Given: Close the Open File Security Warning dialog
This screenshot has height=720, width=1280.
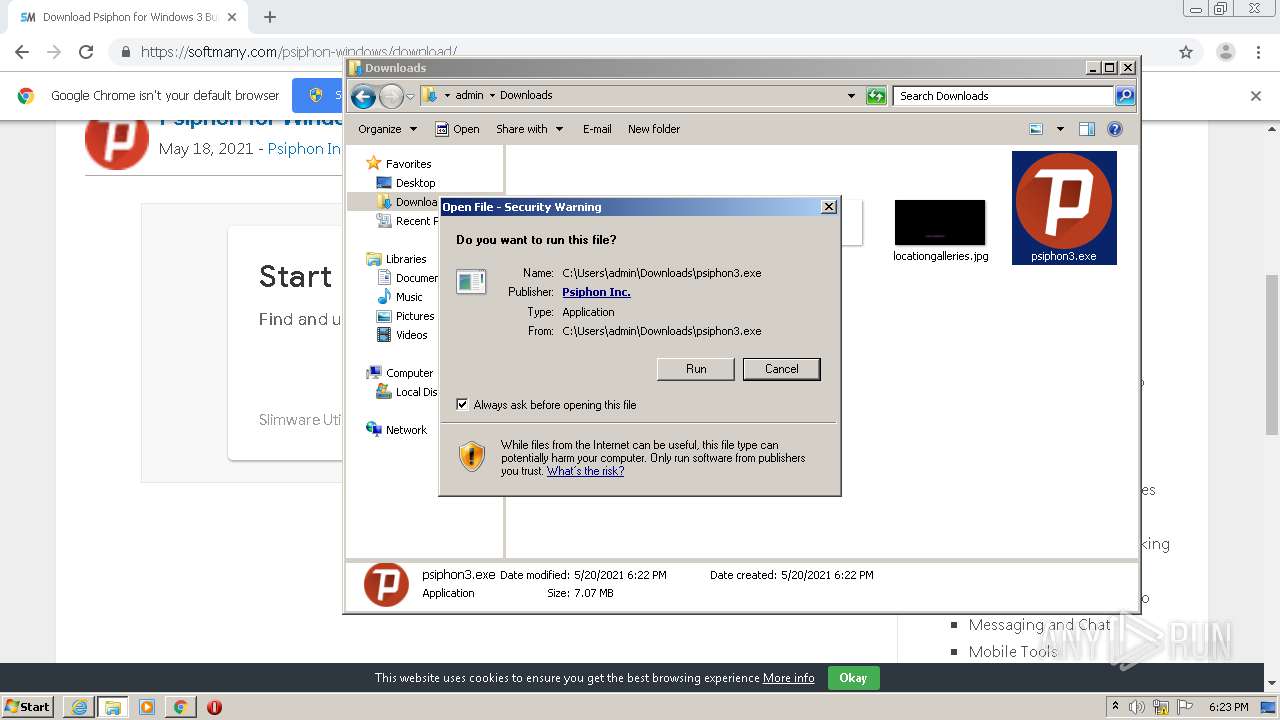Looking at the screenshot, I should (828, 207).
